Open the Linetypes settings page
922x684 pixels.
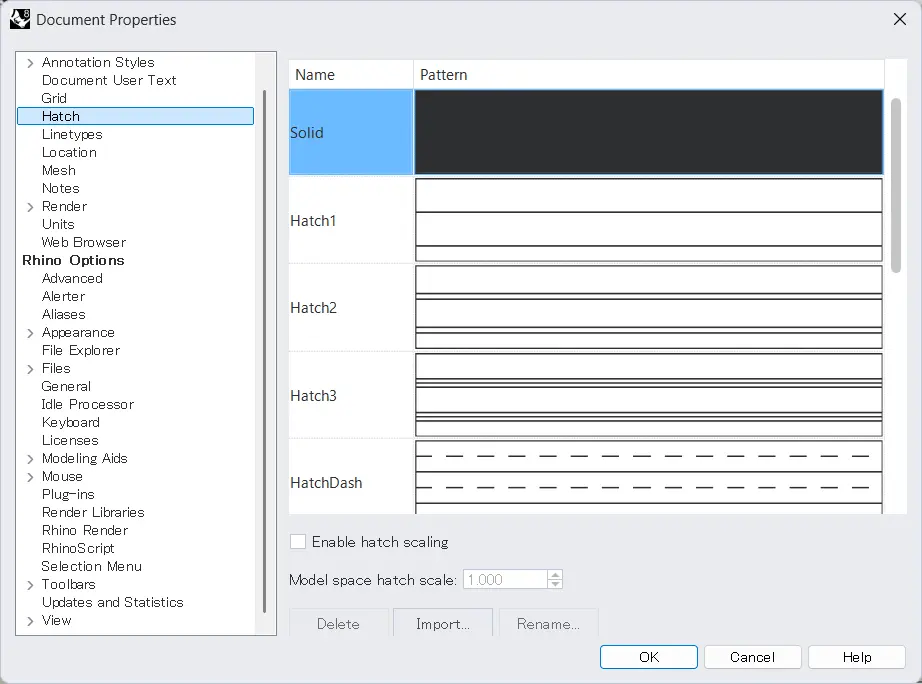(71, 134)
